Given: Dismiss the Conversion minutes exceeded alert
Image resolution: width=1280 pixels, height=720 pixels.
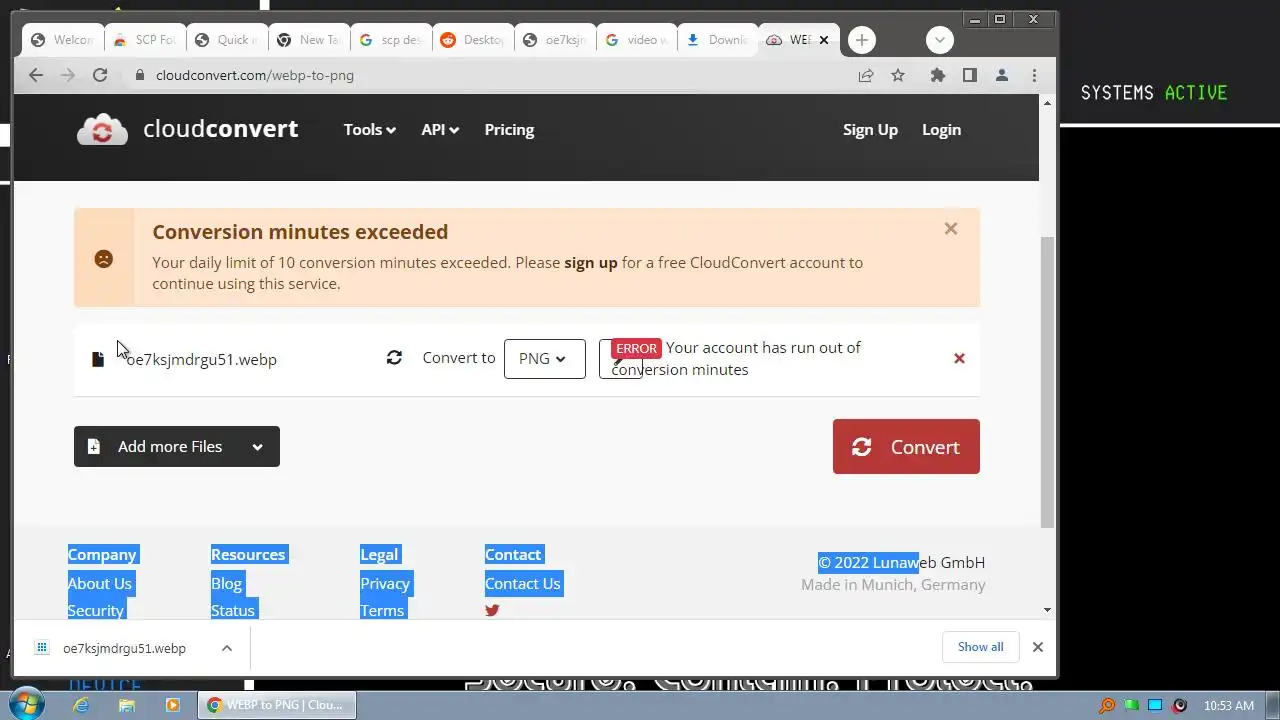Looking at the screenshot, I should pos(951,229).
